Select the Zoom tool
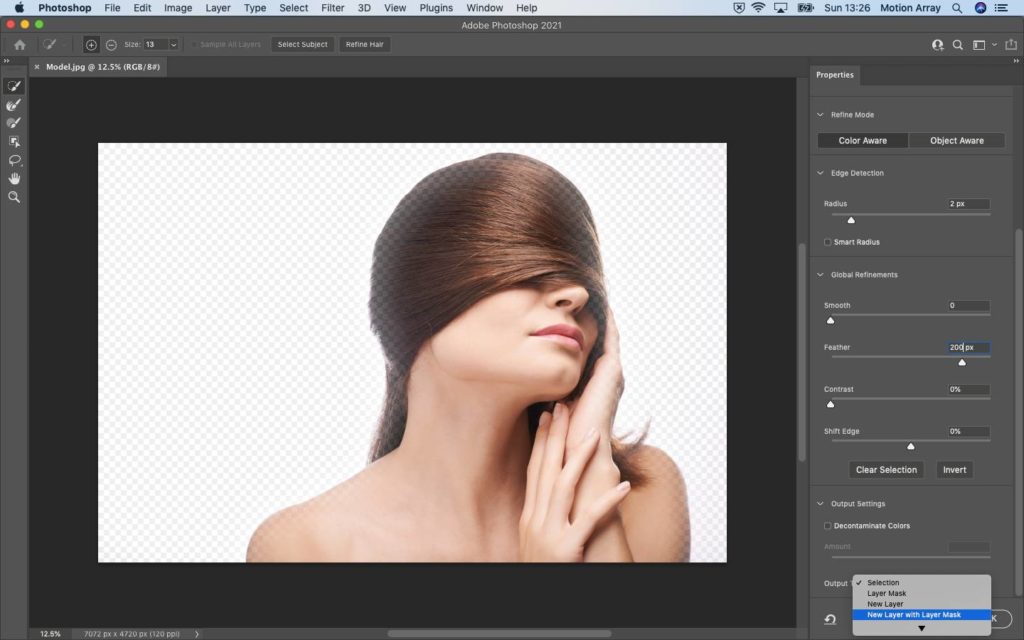 pyautogui.click(x=14, y=197)
